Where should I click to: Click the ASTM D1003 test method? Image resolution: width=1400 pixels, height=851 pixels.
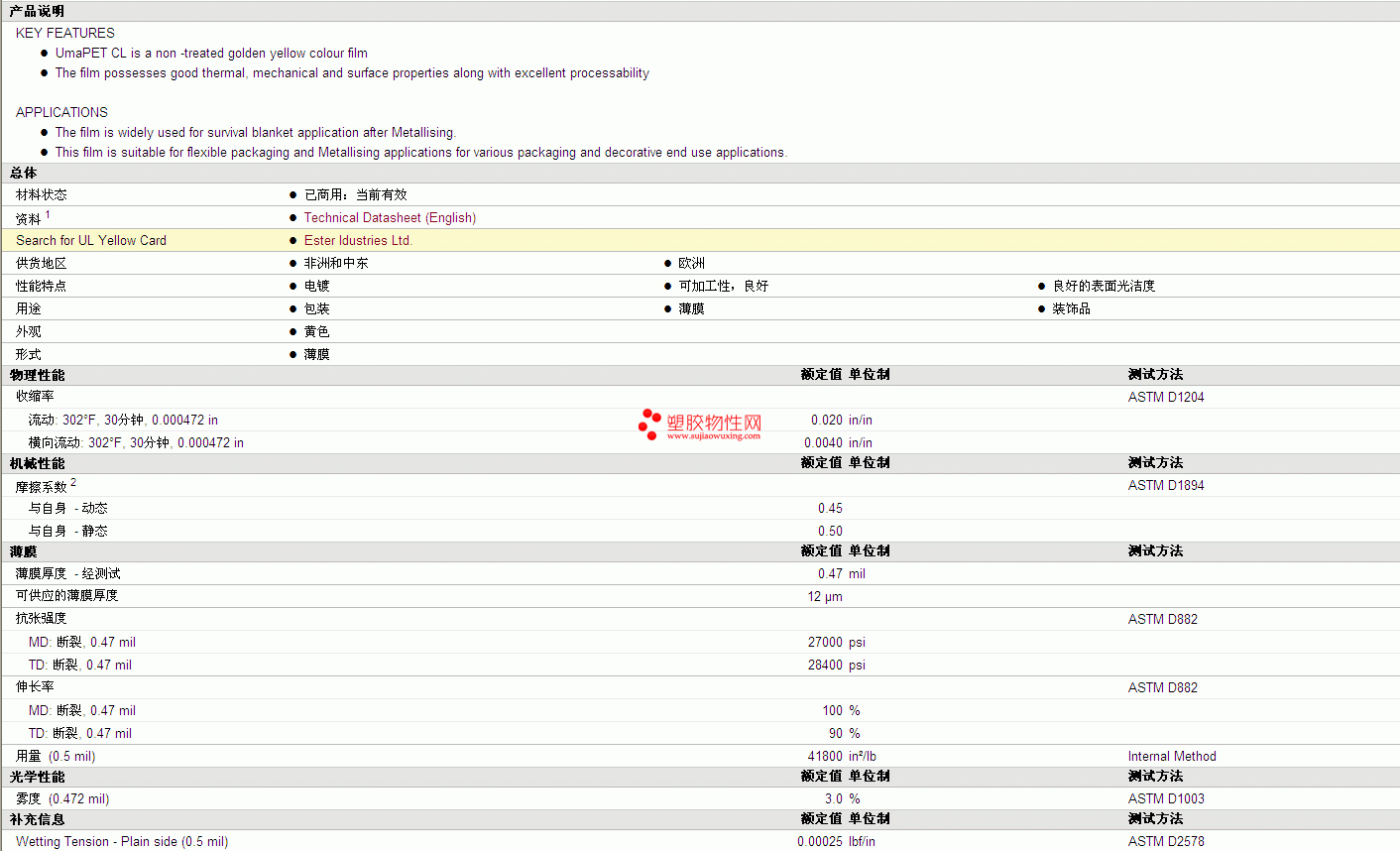(1166, 798)
